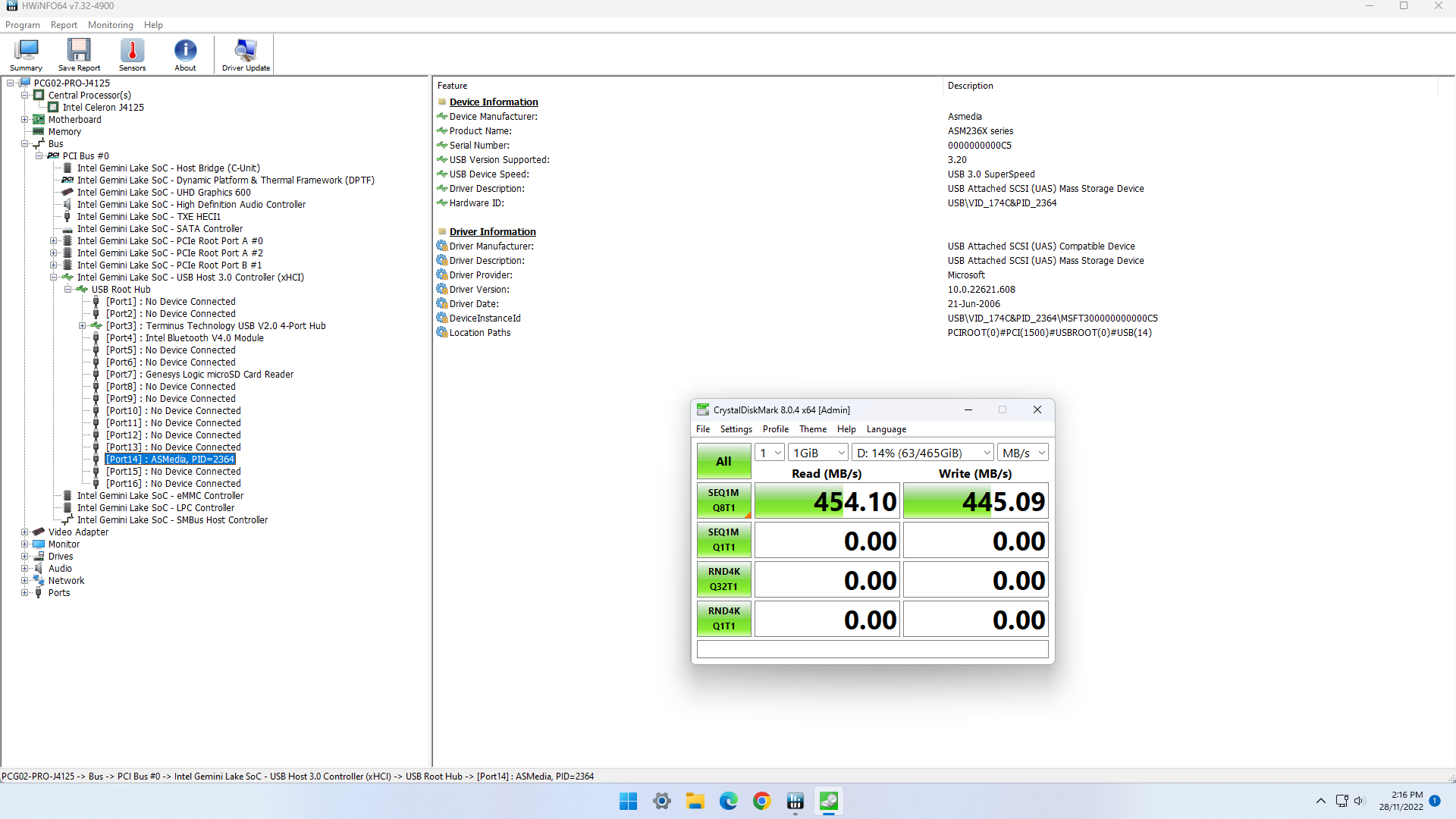
Task: Select the SATA Controller entry
Action: coord(160,229)
